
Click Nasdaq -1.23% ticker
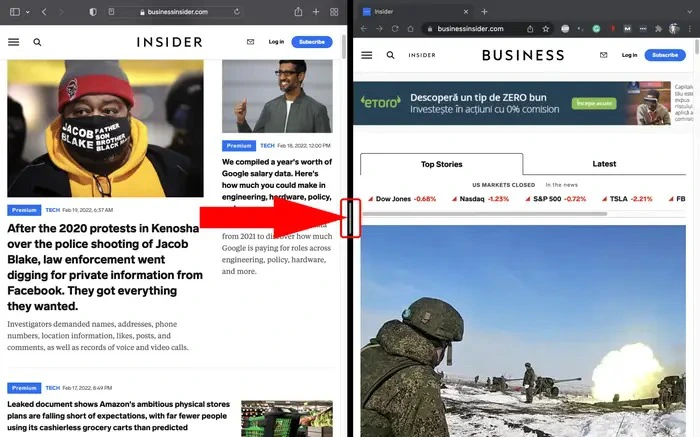pos(480,199)
